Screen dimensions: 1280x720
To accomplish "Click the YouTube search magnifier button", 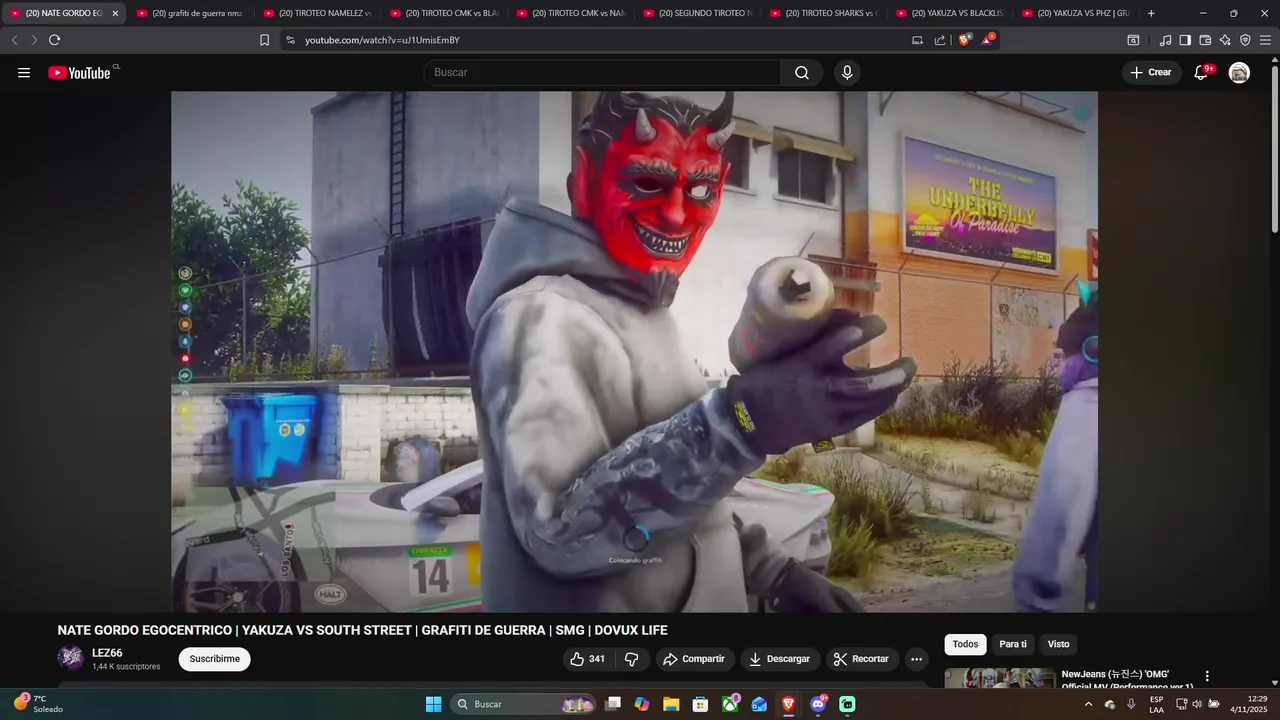I will point(802,73).
